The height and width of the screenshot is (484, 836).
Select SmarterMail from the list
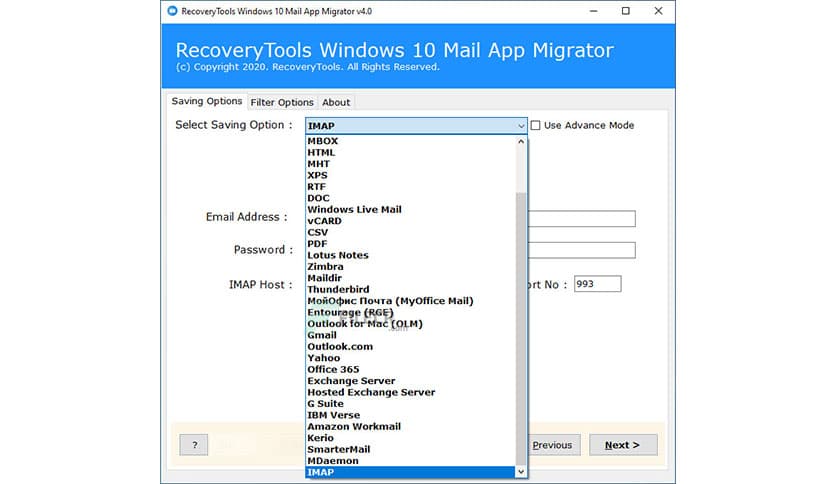411,449
